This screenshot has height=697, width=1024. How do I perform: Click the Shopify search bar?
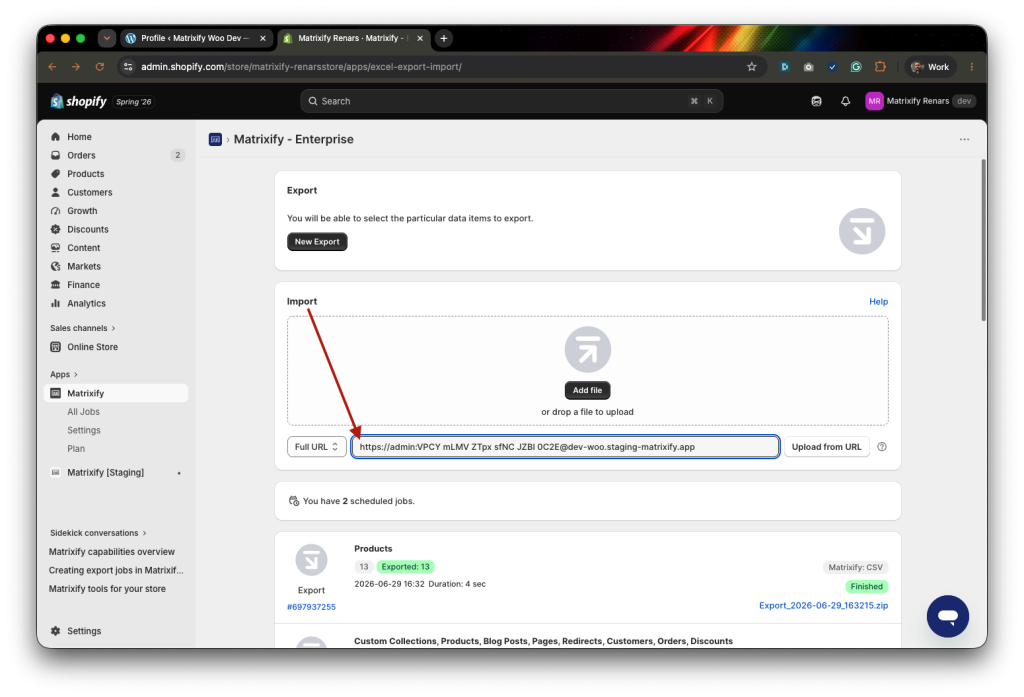click(511, 101)
